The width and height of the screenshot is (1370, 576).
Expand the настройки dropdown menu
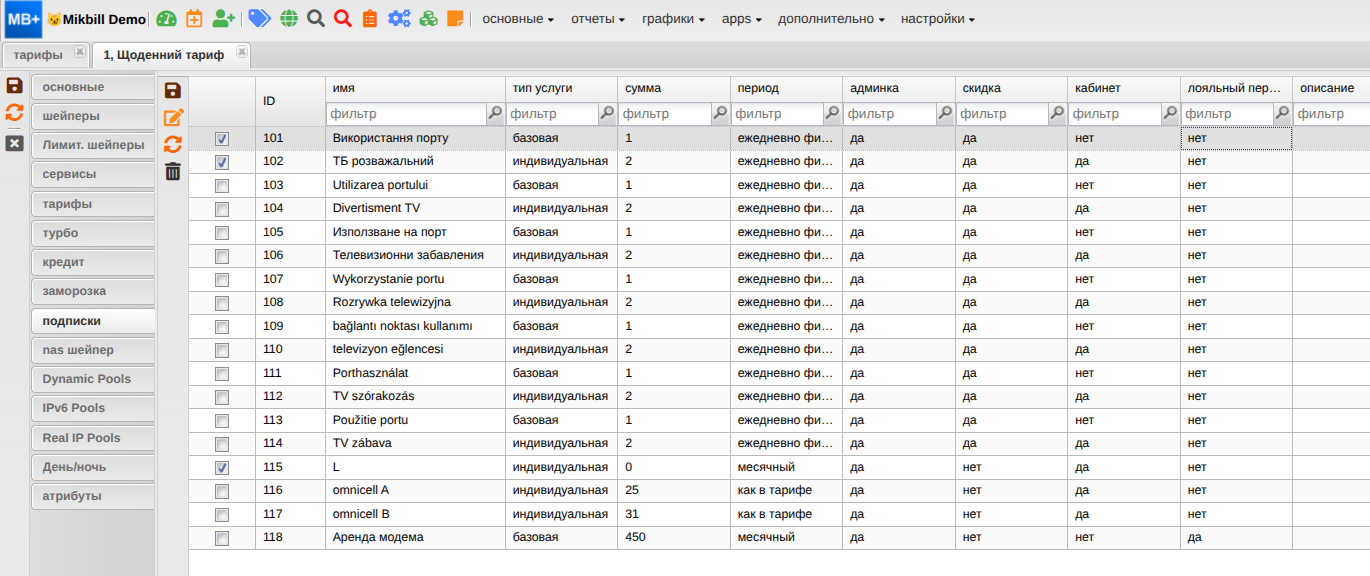click(937, 19)
